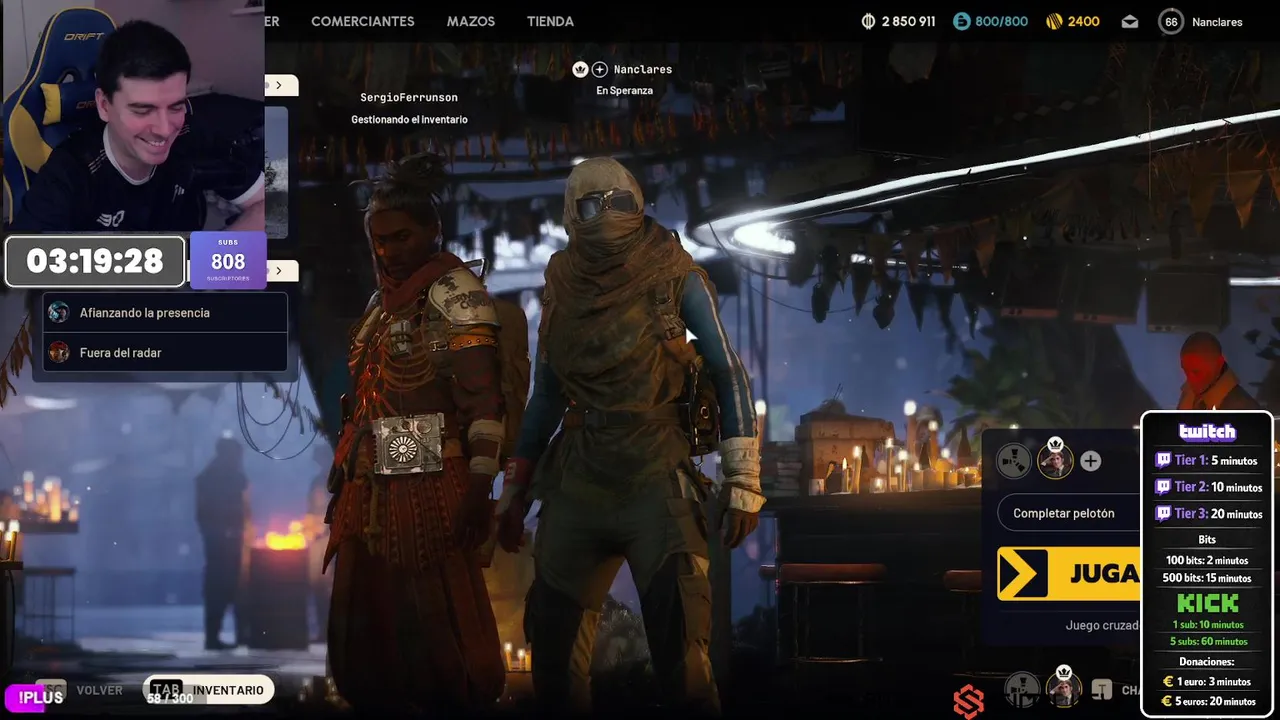1280x720 pixels.
Task: Click the 58 / 300 inventory counter
Action: [x=170, y=698]
